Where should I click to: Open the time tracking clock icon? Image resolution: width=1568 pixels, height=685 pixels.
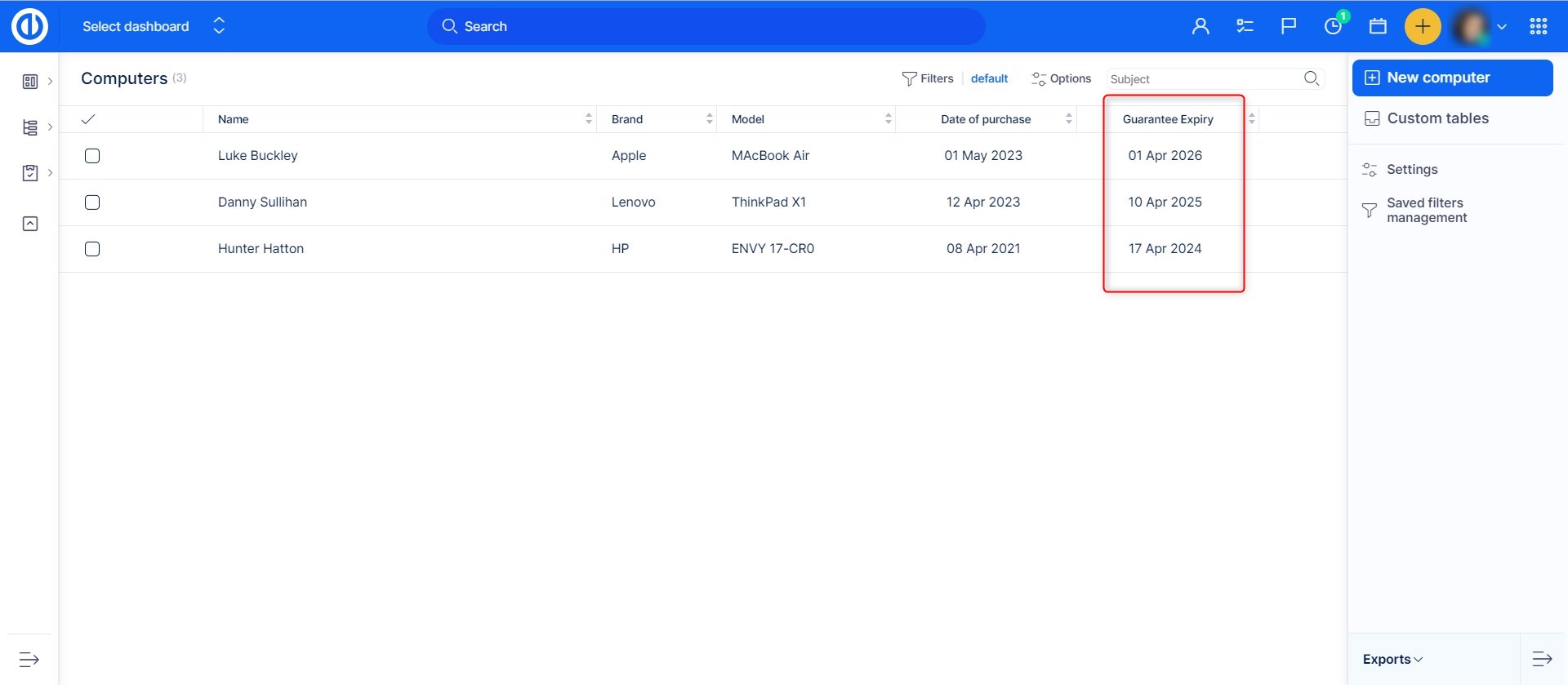point(1333,26)
